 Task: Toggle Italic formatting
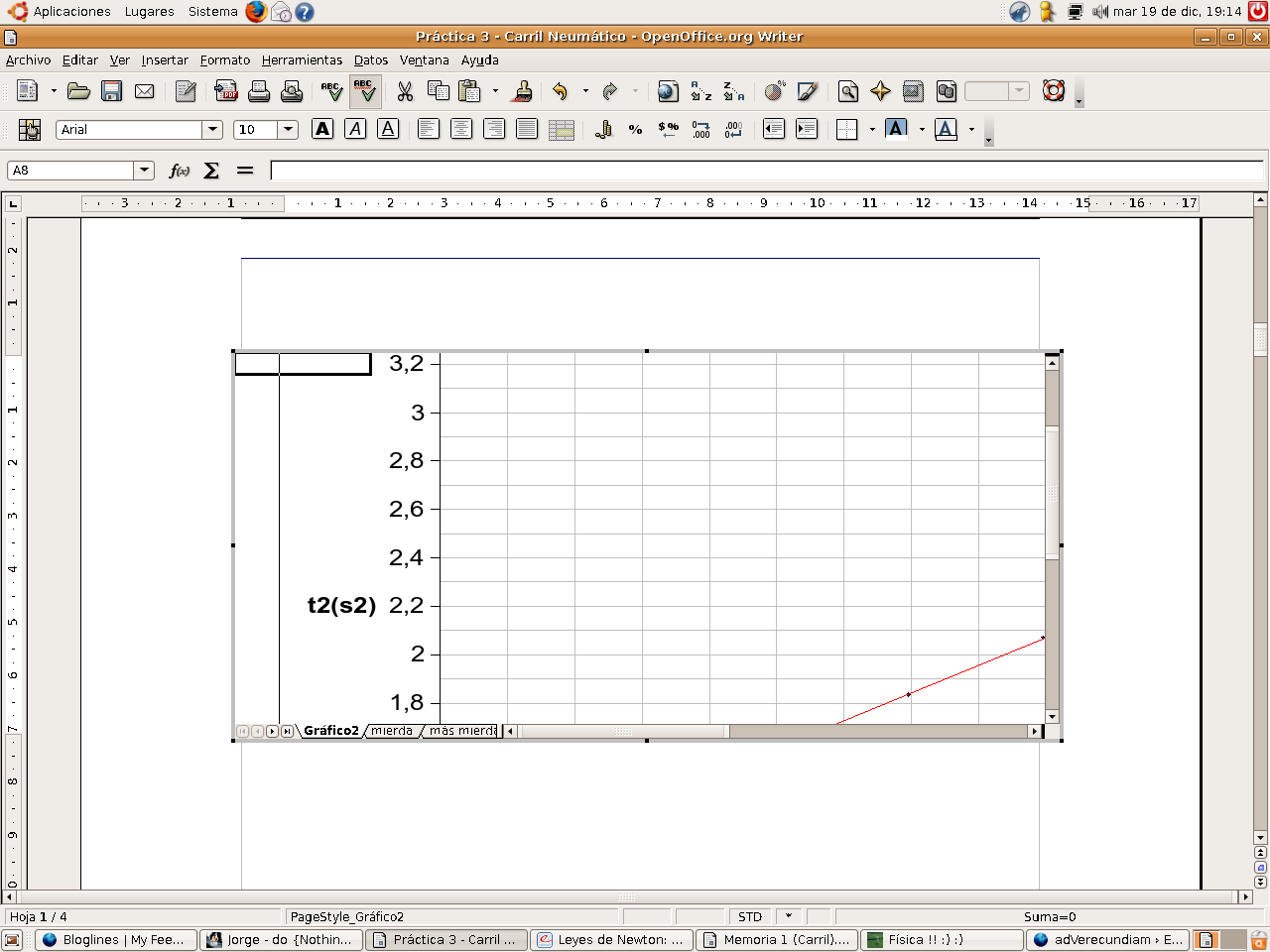(x=355, y=129)
